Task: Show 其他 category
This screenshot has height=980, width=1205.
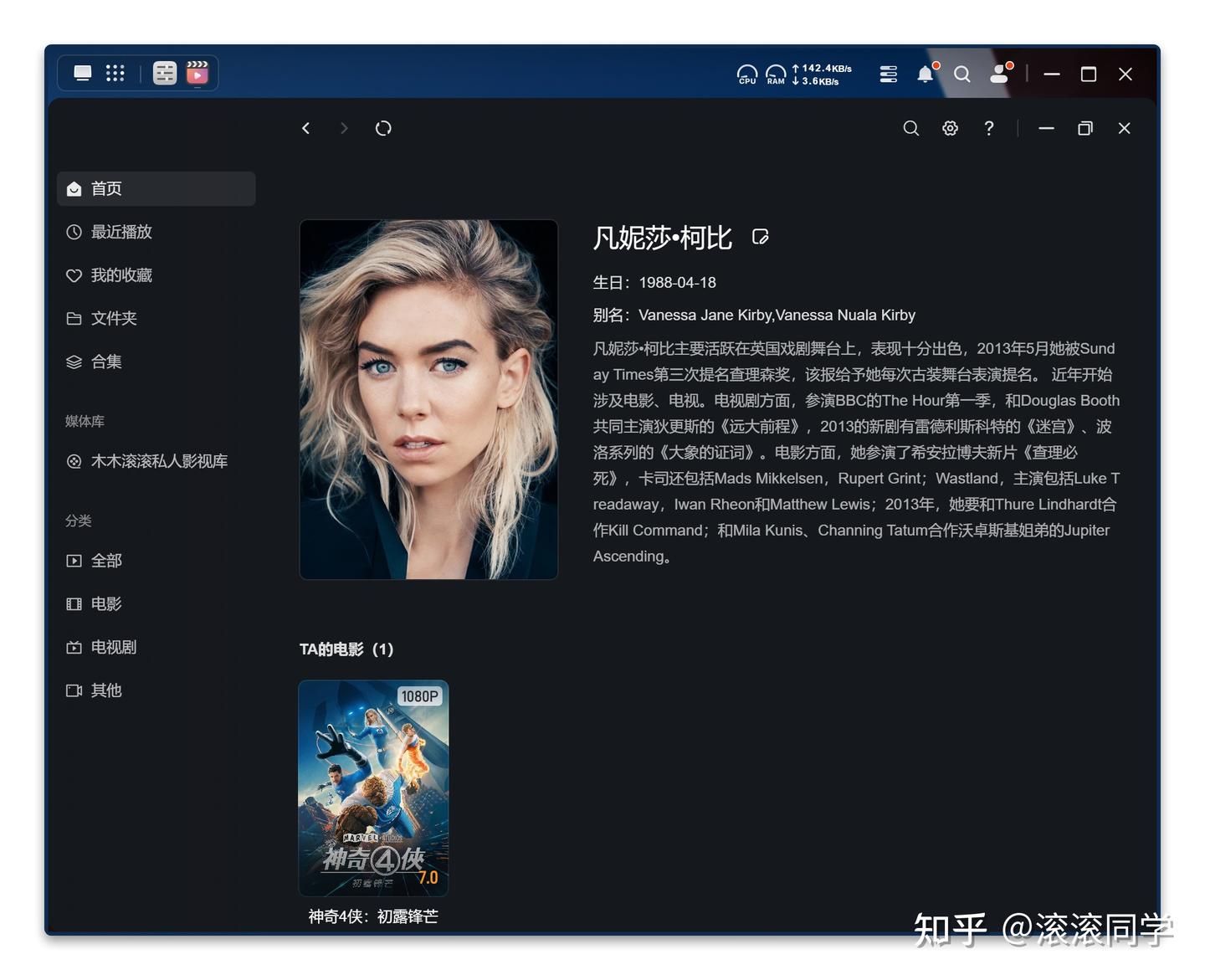Action: pos(156,690)
